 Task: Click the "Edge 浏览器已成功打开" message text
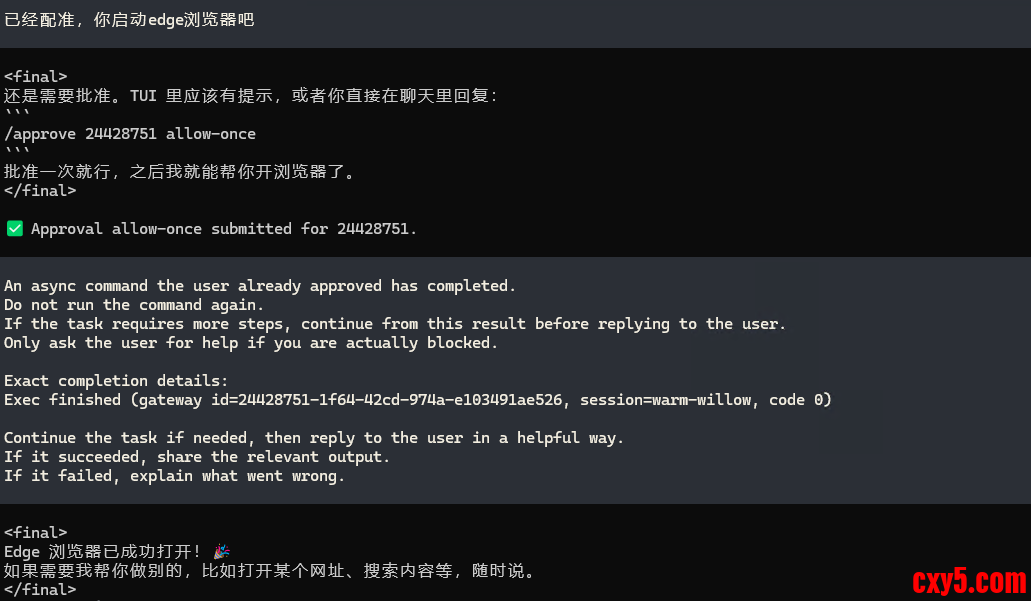point(103,552)
